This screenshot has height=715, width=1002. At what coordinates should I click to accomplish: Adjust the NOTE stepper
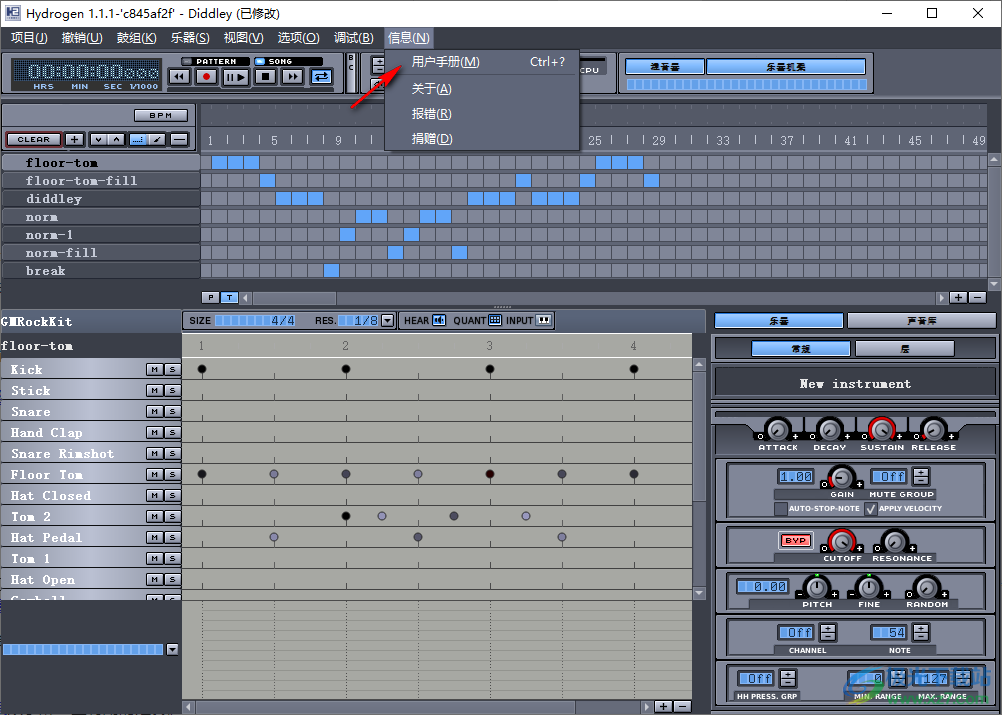921,633
